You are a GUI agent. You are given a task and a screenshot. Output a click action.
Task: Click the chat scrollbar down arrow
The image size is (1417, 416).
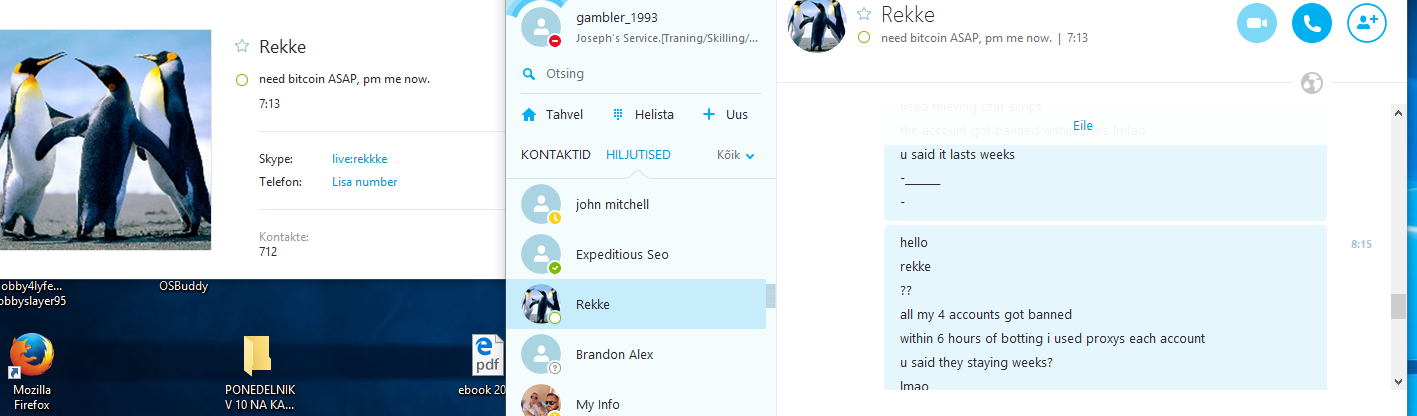pos(1399,381)
